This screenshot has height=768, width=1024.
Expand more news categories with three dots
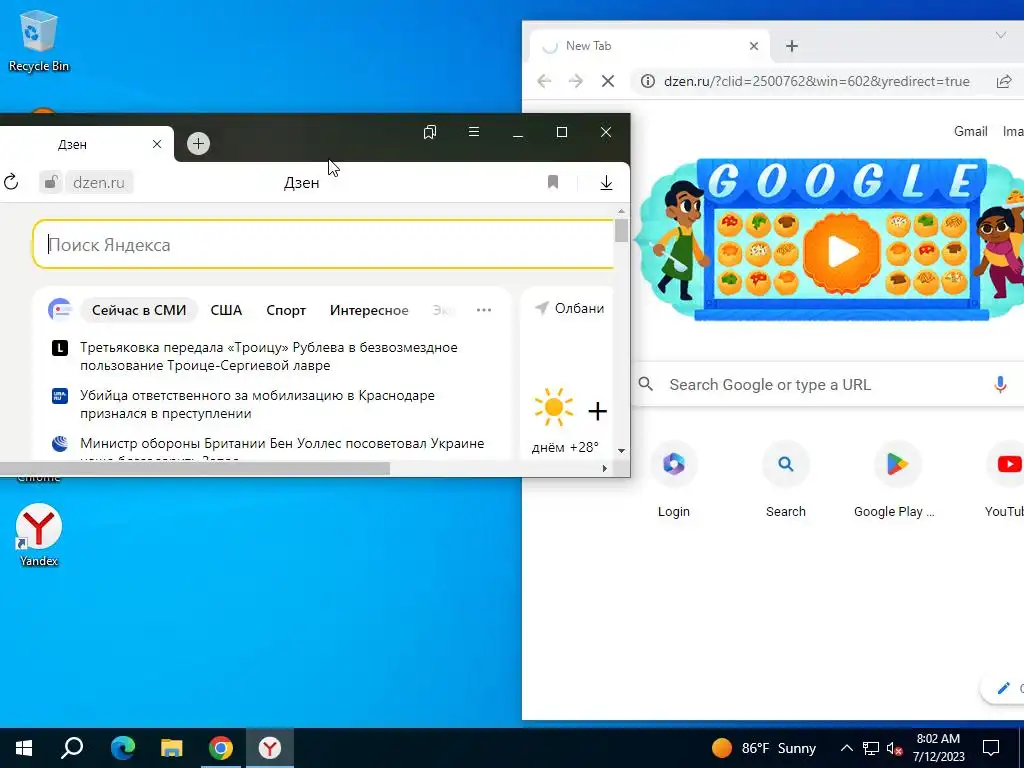484,310
